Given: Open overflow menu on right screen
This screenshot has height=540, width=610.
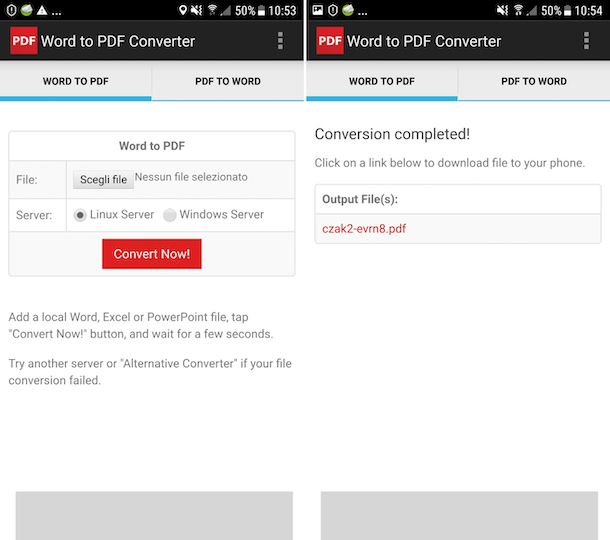Looking at the screenshot, I should pyautogui.click(x=586, y=41).
